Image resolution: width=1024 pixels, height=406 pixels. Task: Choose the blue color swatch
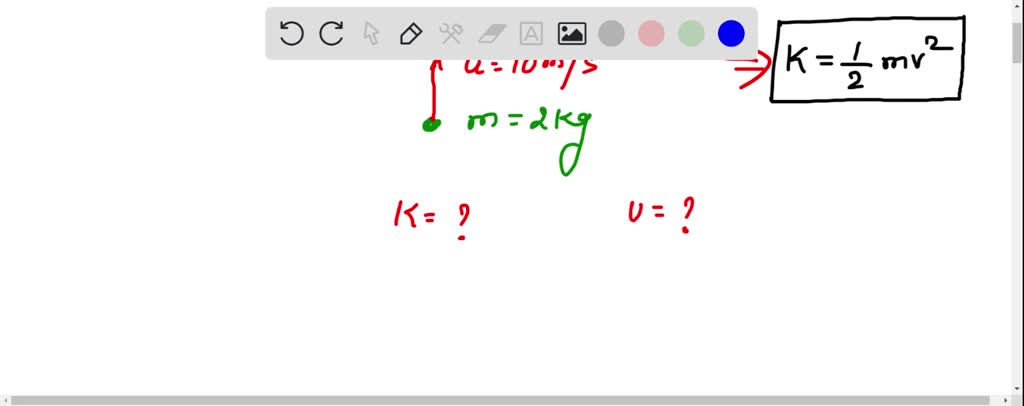coord(731,33)
